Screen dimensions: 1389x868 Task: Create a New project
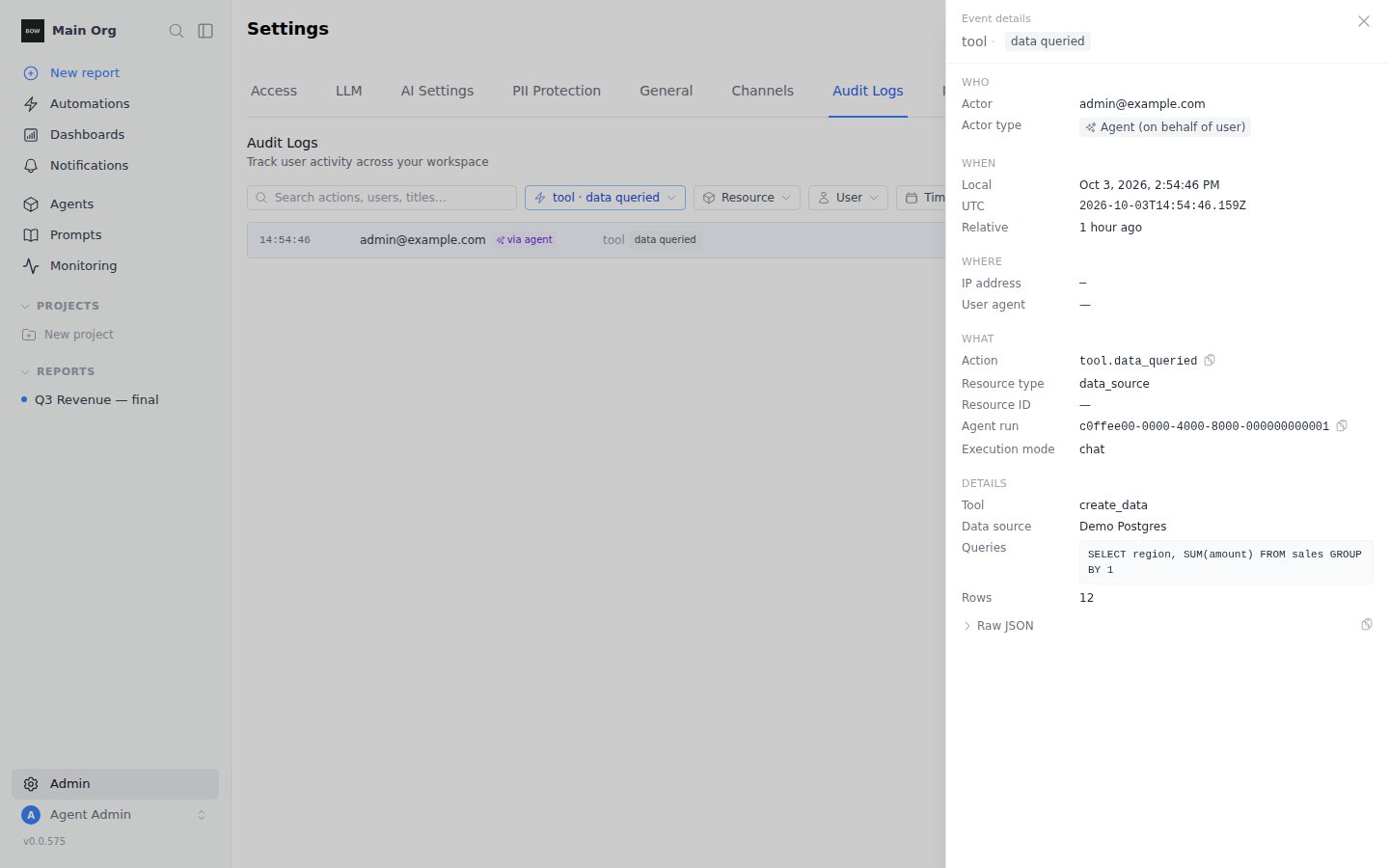pos(68,335)
